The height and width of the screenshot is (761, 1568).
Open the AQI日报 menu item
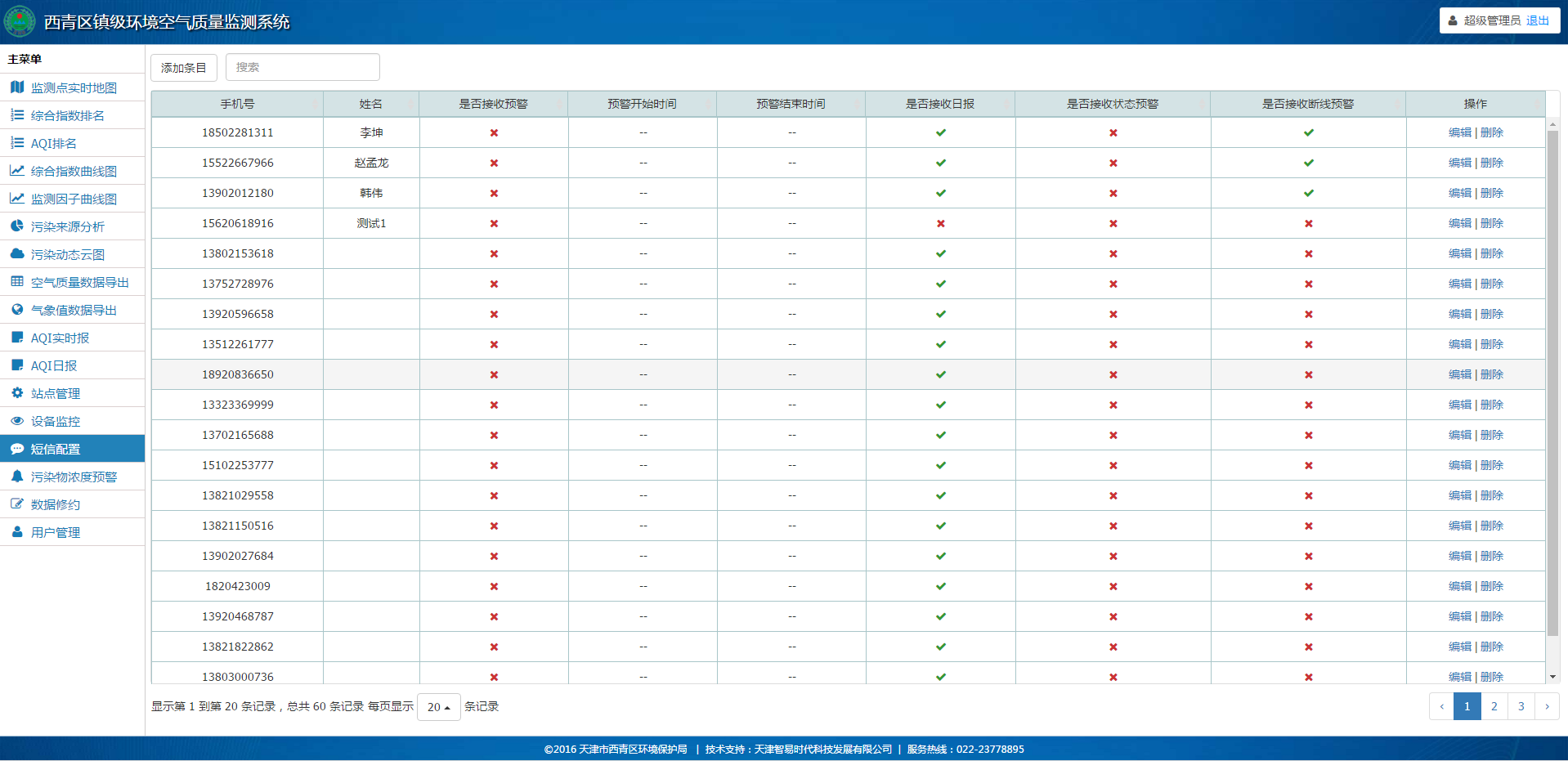click(x=54, y=365)
